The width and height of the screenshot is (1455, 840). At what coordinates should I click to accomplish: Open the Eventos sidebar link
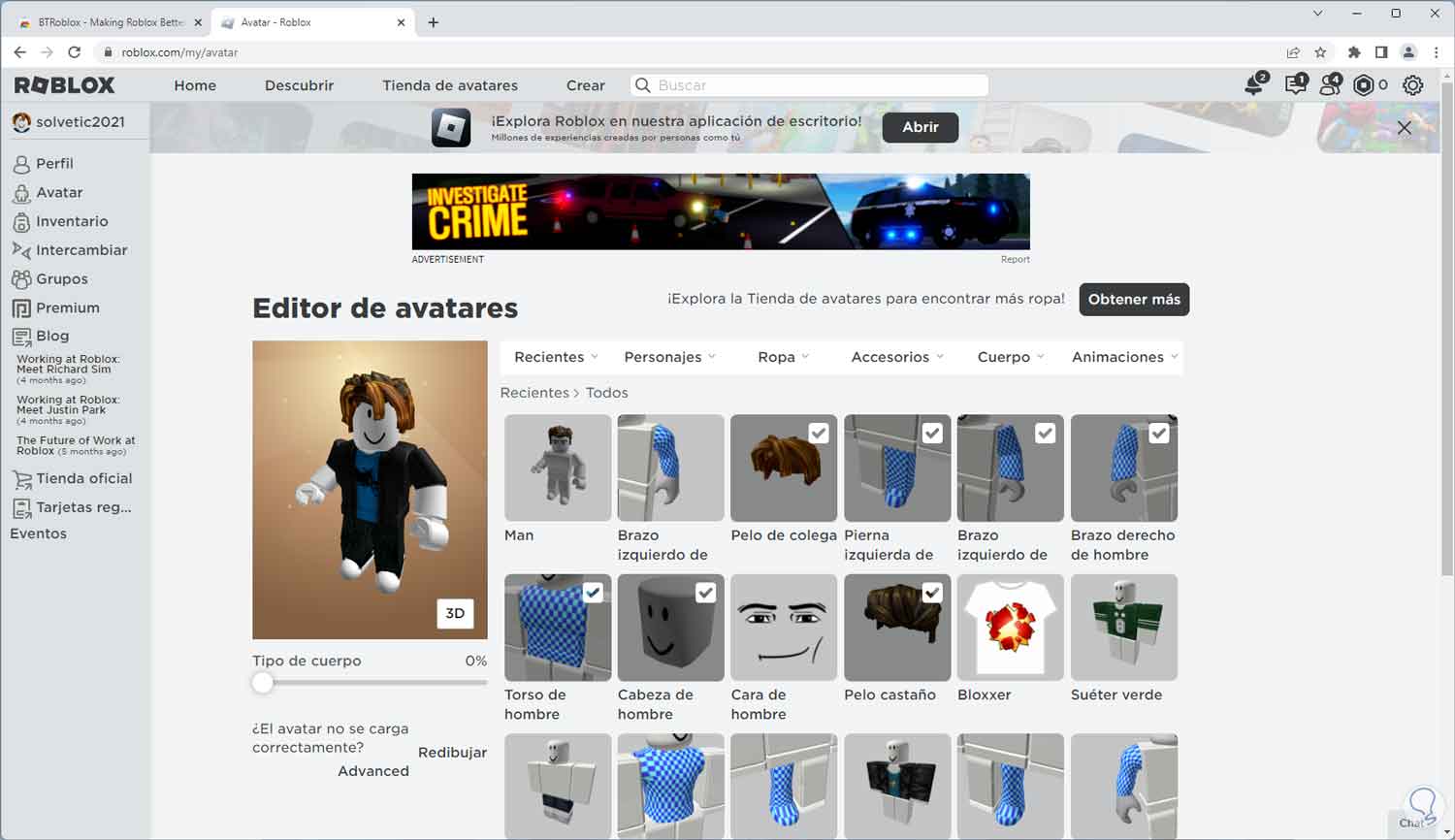39,534
